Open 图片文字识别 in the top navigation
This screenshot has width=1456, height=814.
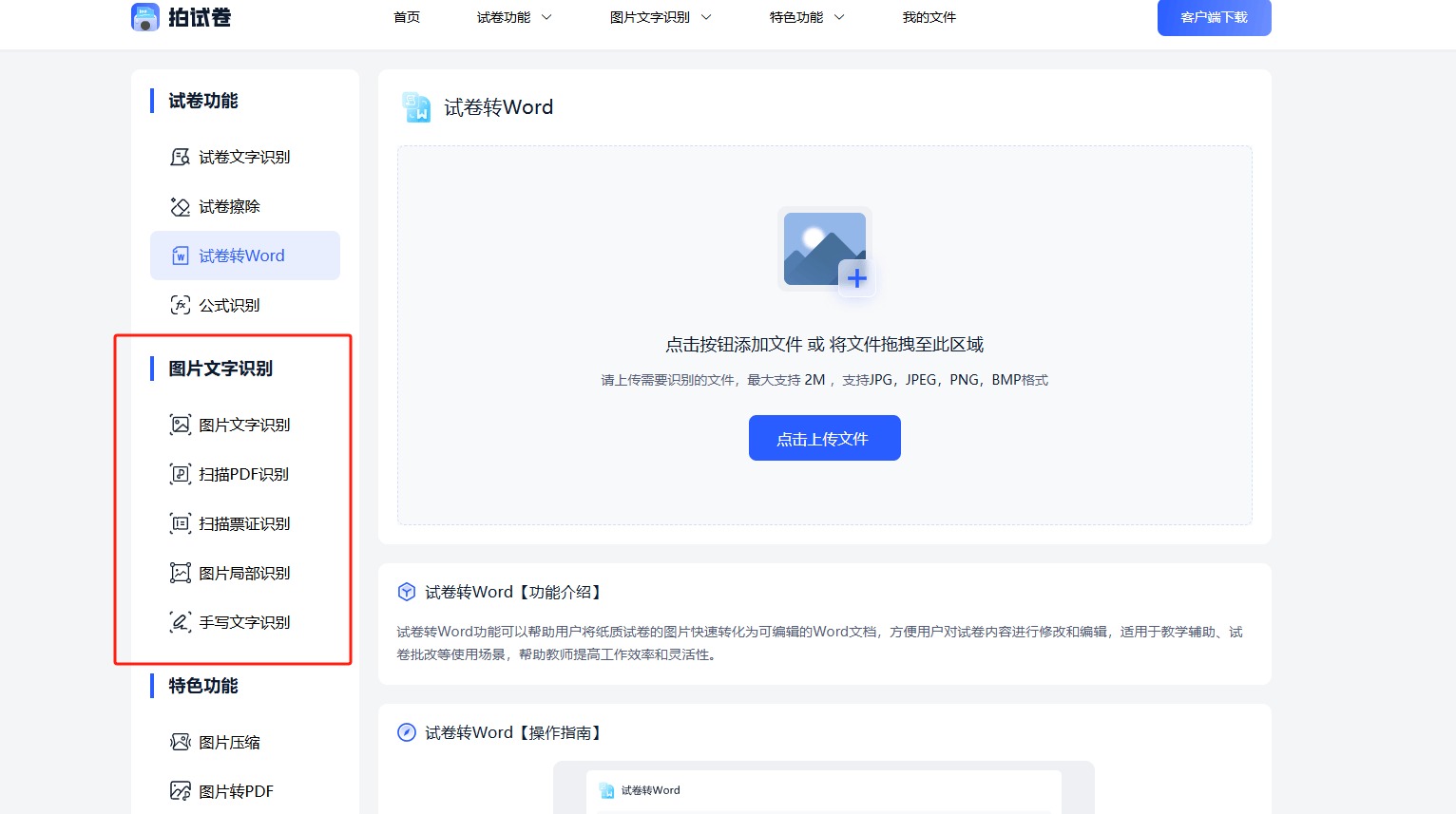pos(650,17)
